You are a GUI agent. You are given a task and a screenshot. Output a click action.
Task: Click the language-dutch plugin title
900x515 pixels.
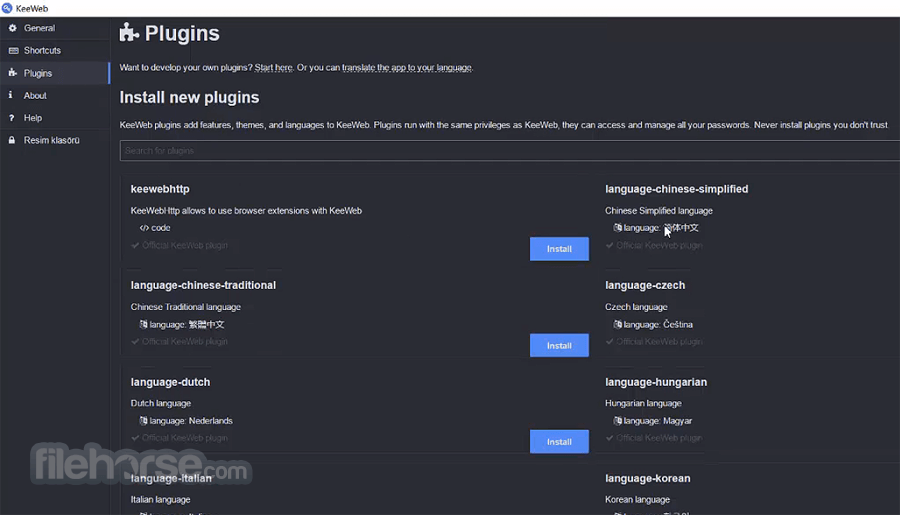pos(170,382)
